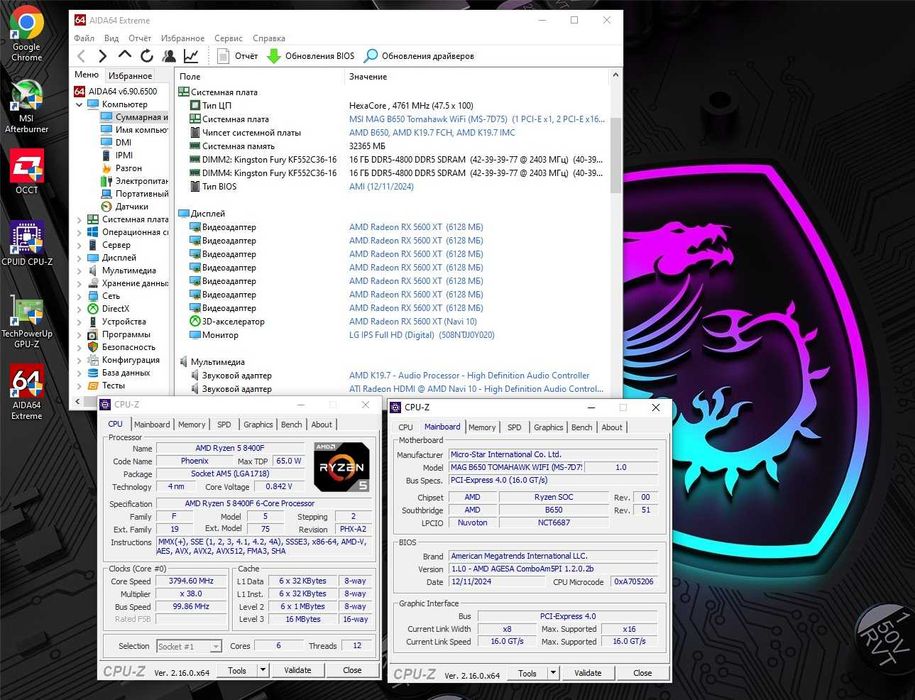The image size is (915, 700).
Task: Open TechPowerUp GPU-Z desktop icon
Action: (x=27, y=322)
